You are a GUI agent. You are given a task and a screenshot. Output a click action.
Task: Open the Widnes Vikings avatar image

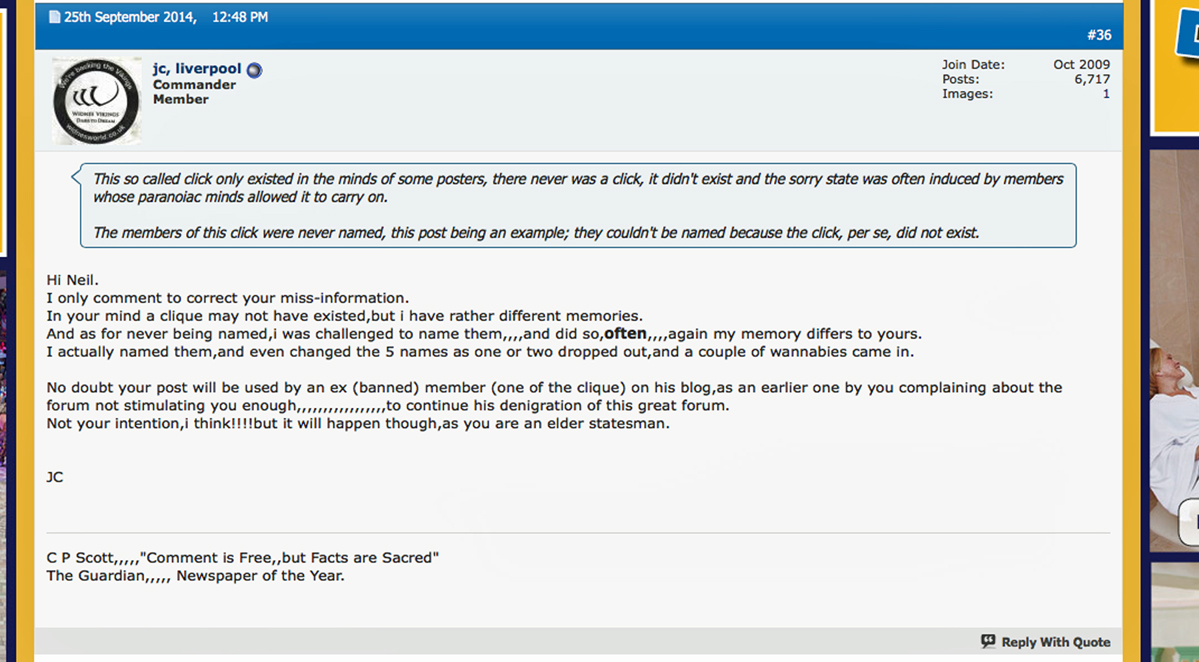click(x=96, y=101)
